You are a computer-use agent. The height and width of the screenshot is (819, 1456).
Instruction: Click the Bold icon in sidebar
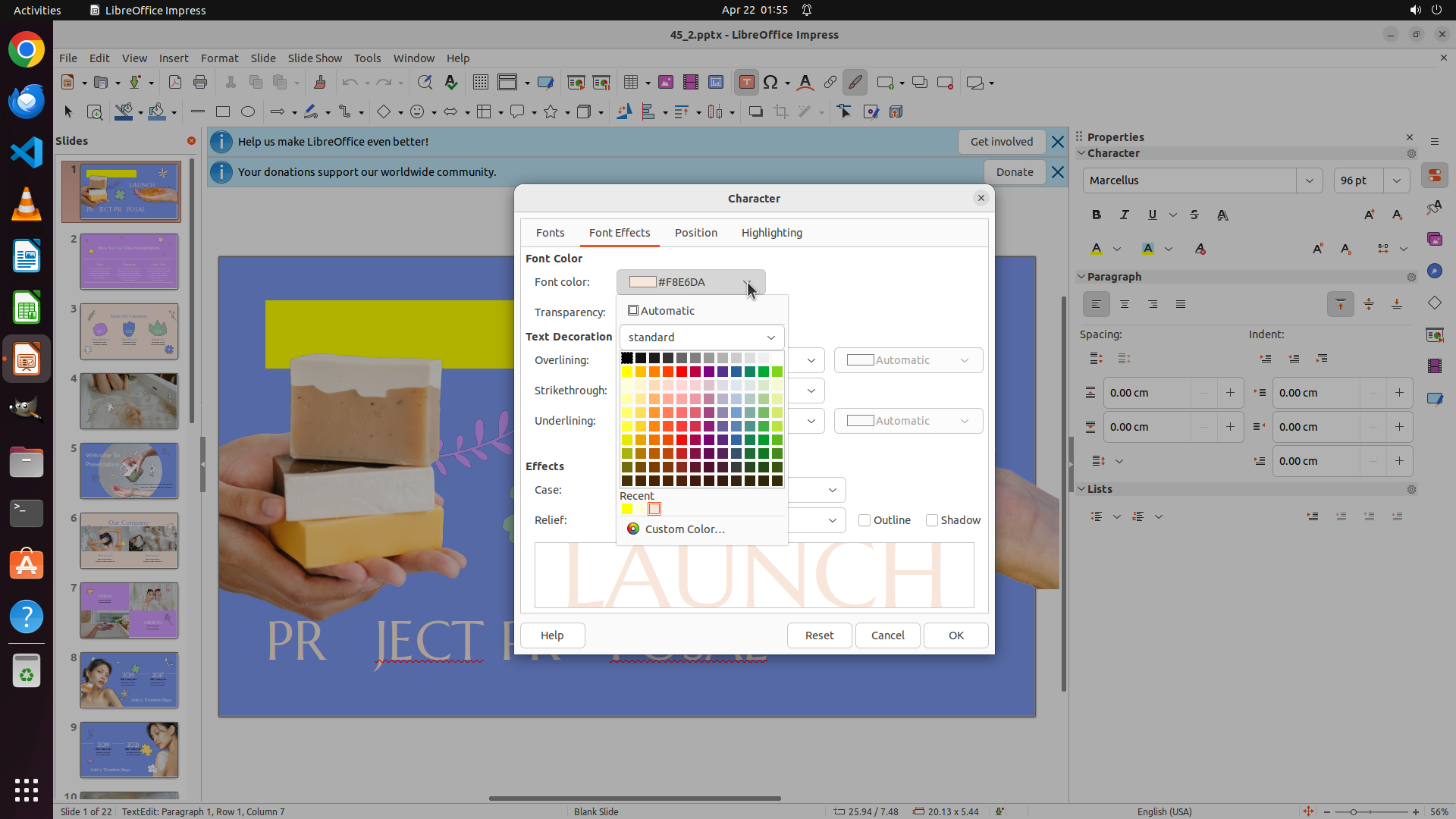pos(1097,215)
